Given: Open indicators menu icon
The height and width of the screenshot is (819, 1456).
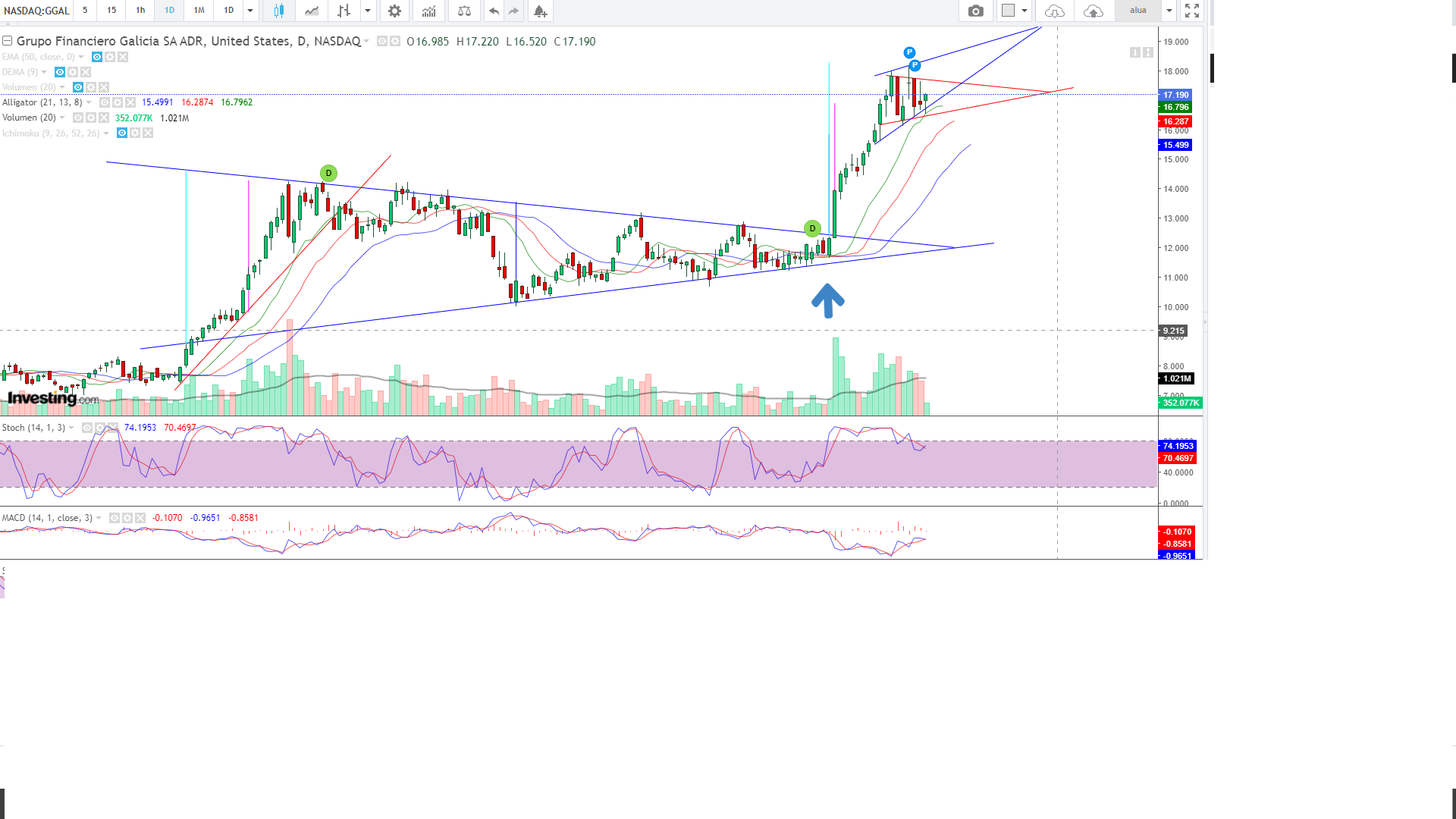Looking at the screenshot, I should (x=429, y=11).
